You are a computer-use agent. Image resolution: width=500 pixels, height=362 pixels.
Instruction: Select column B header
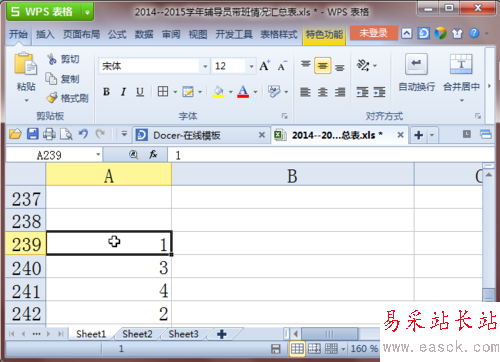[x=293, y=175]
